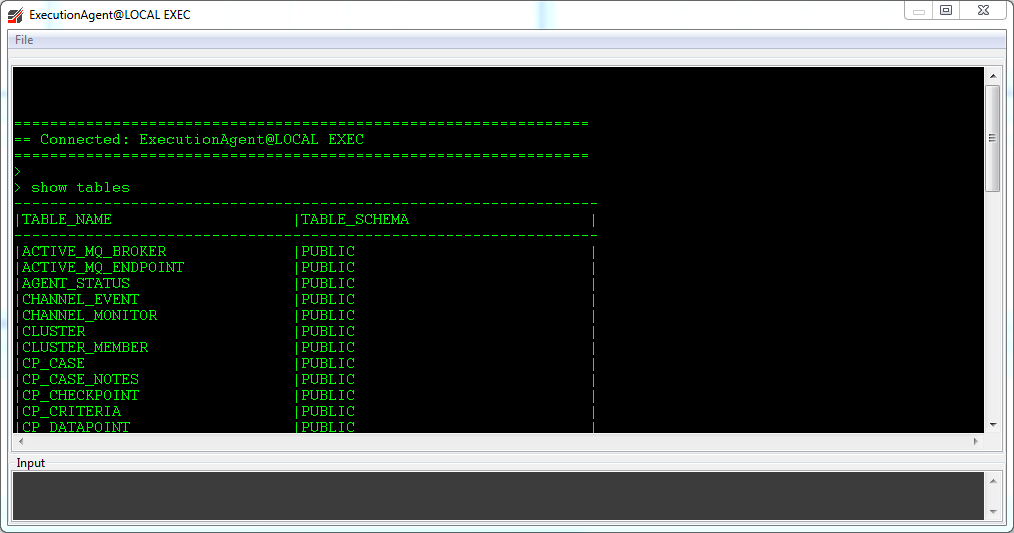1014x533 pixels.
Task: Click the CLUSTER_MEMBER table name
Action: pyautogui.click(x=85, y=348)
